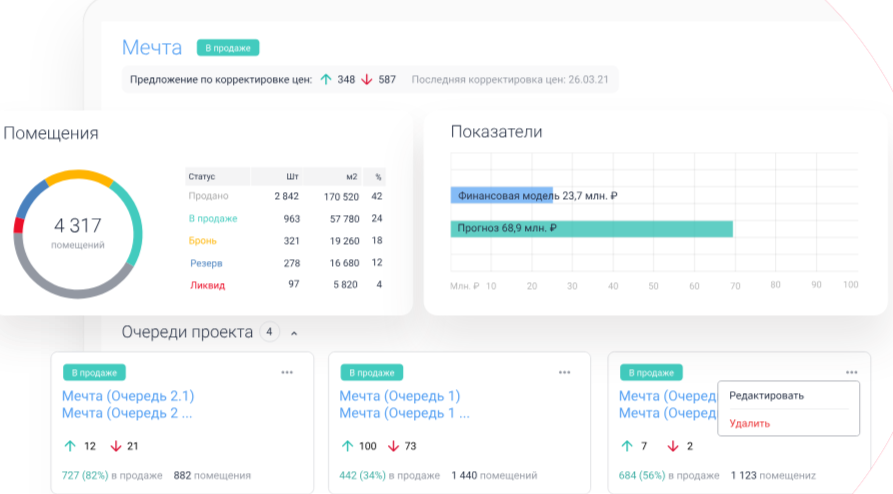
Task: Click the Резерв status row label
Action: tap(206, 263)
